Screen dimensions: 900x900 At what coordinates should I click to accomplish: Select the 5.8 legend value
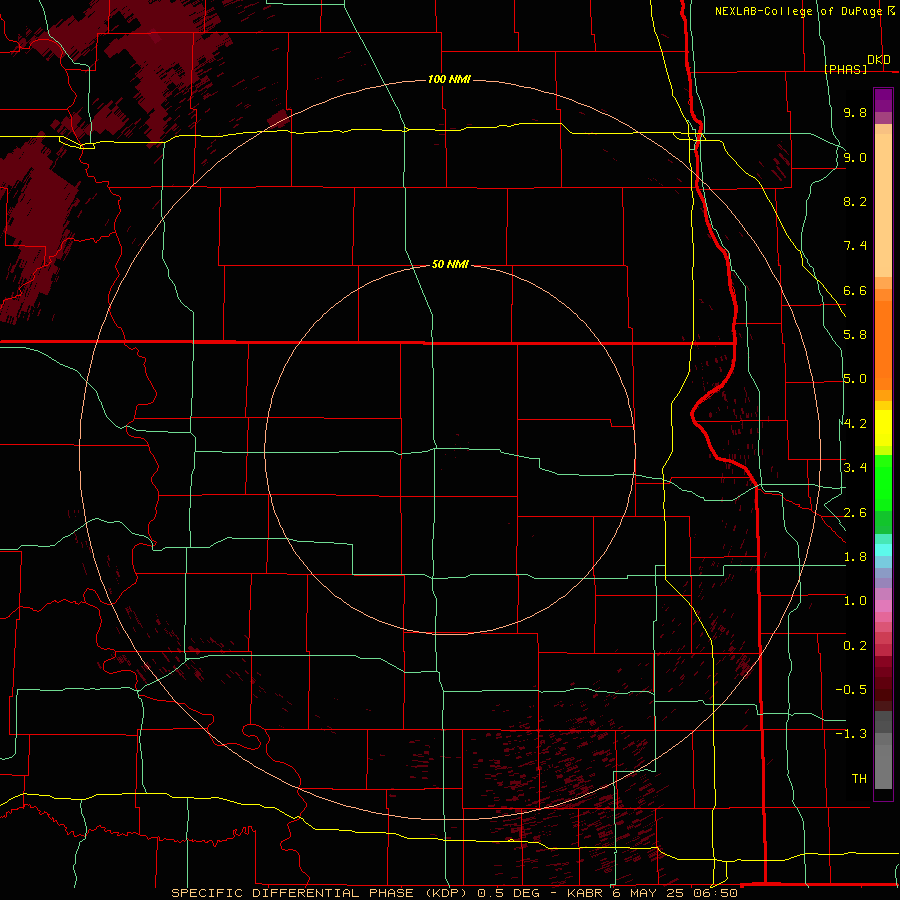point(855,335)
